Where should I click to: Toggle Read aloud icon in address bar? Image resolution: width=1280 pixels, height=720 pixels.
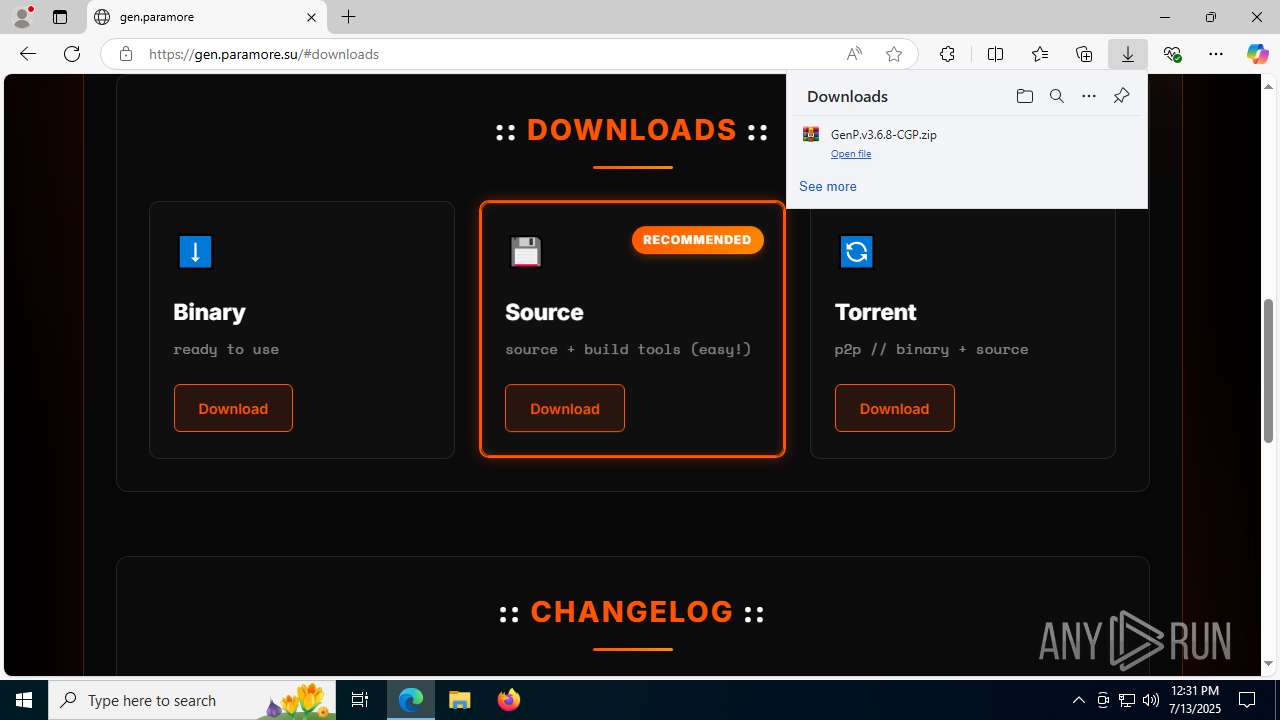854,54
